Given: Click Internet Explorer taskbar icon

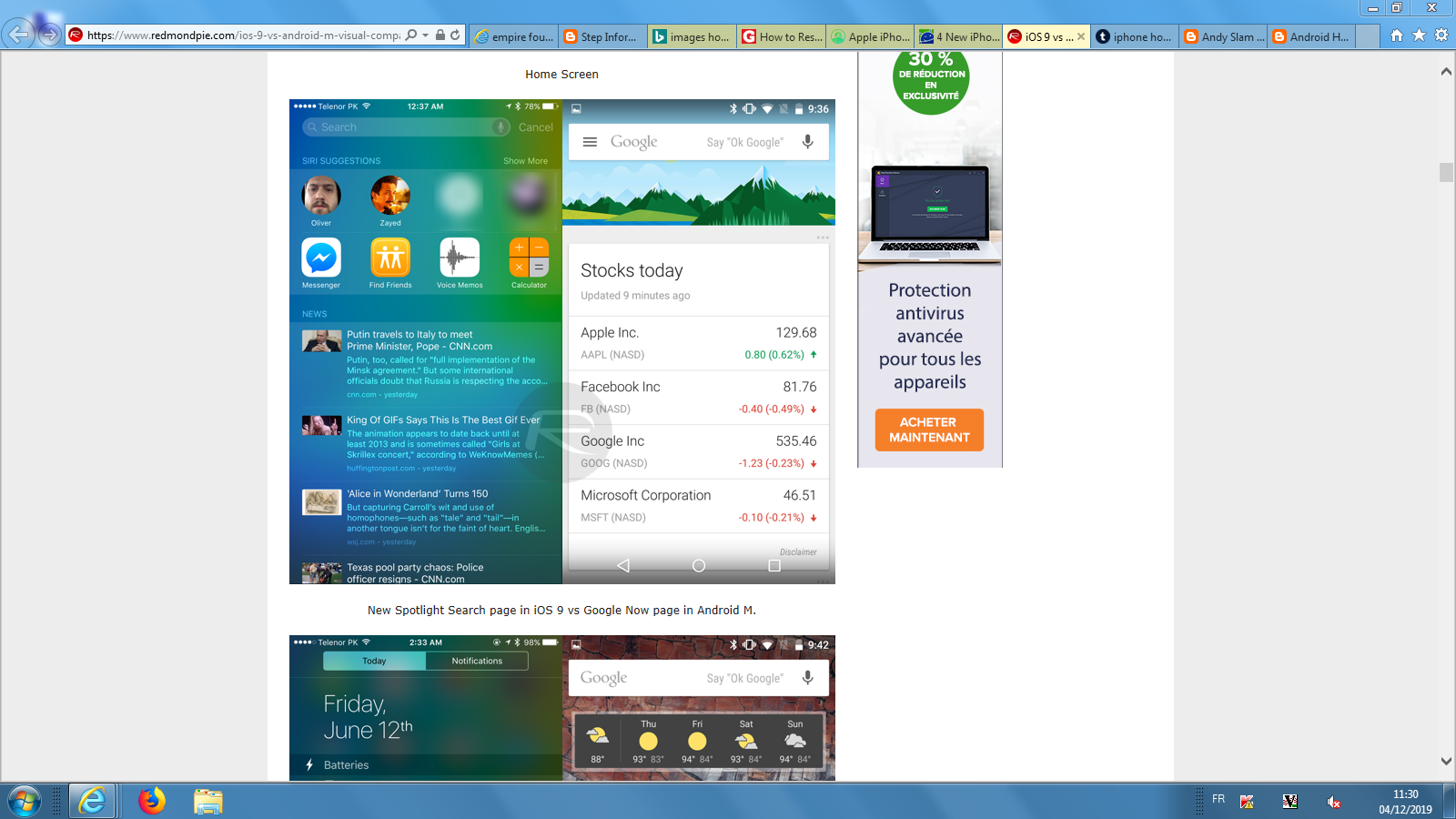Looking at the screenshot, I should [x=92, y=801].
